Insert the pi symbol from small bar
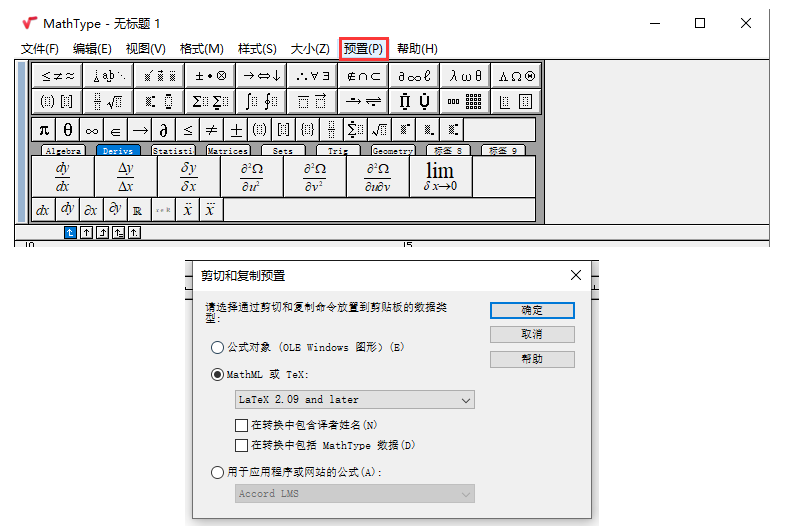803x532 pixels. pos(44,130)
